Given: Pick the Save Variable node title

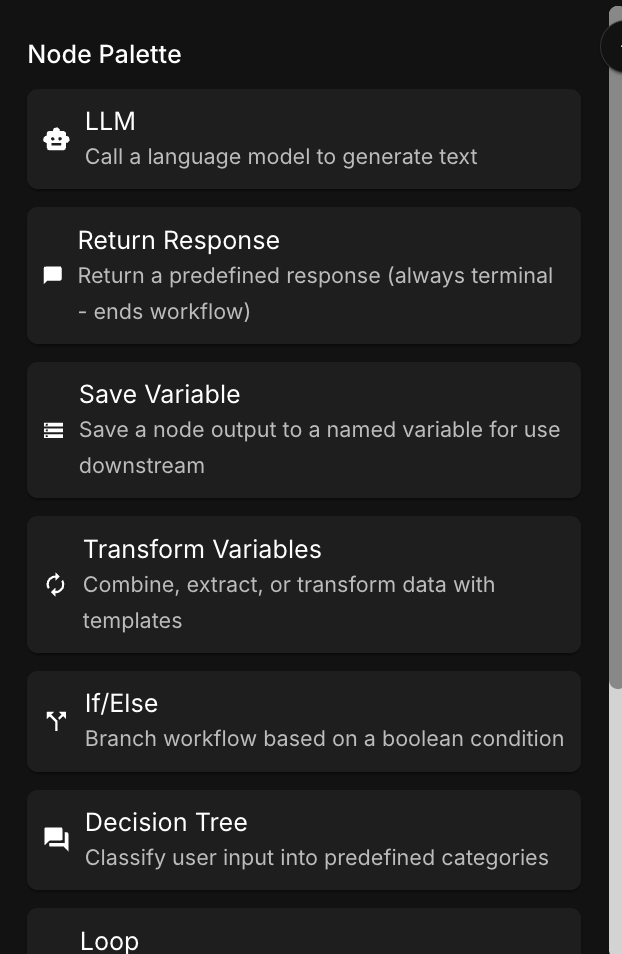Looking at the screenshot, I should (x=160, y=394).
